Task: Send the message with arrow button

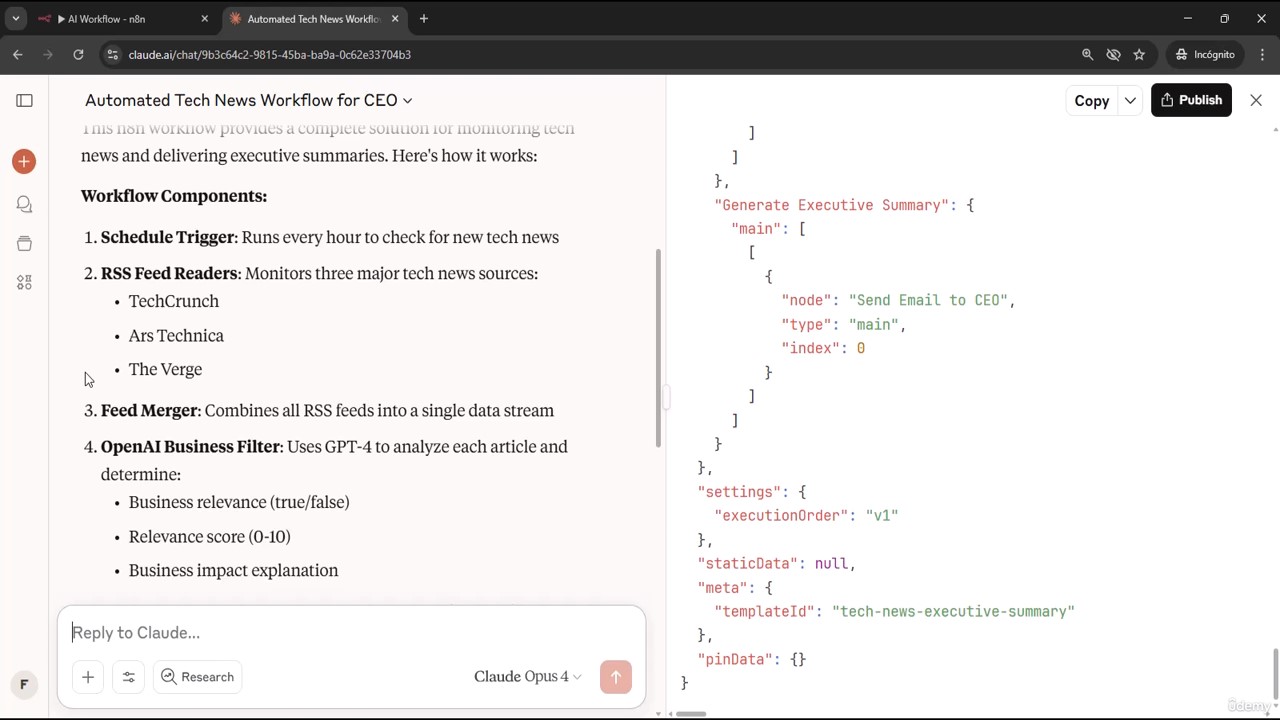Action: pos(616,677)
